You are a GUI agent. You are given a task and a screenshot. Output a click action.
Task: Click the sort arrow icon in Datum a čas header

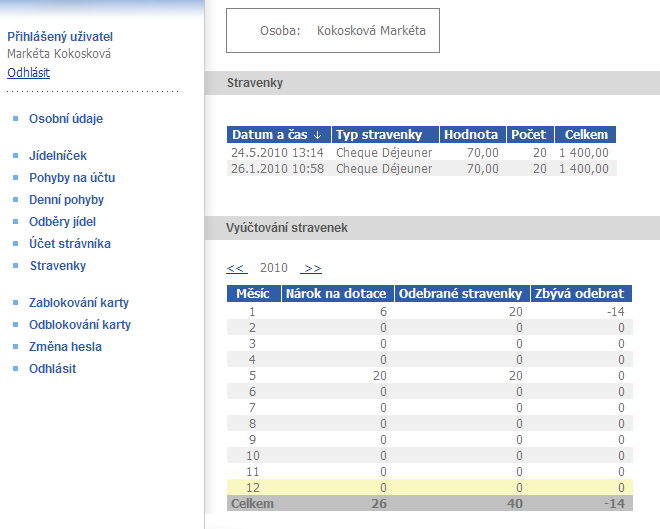[x=318, y=135]
